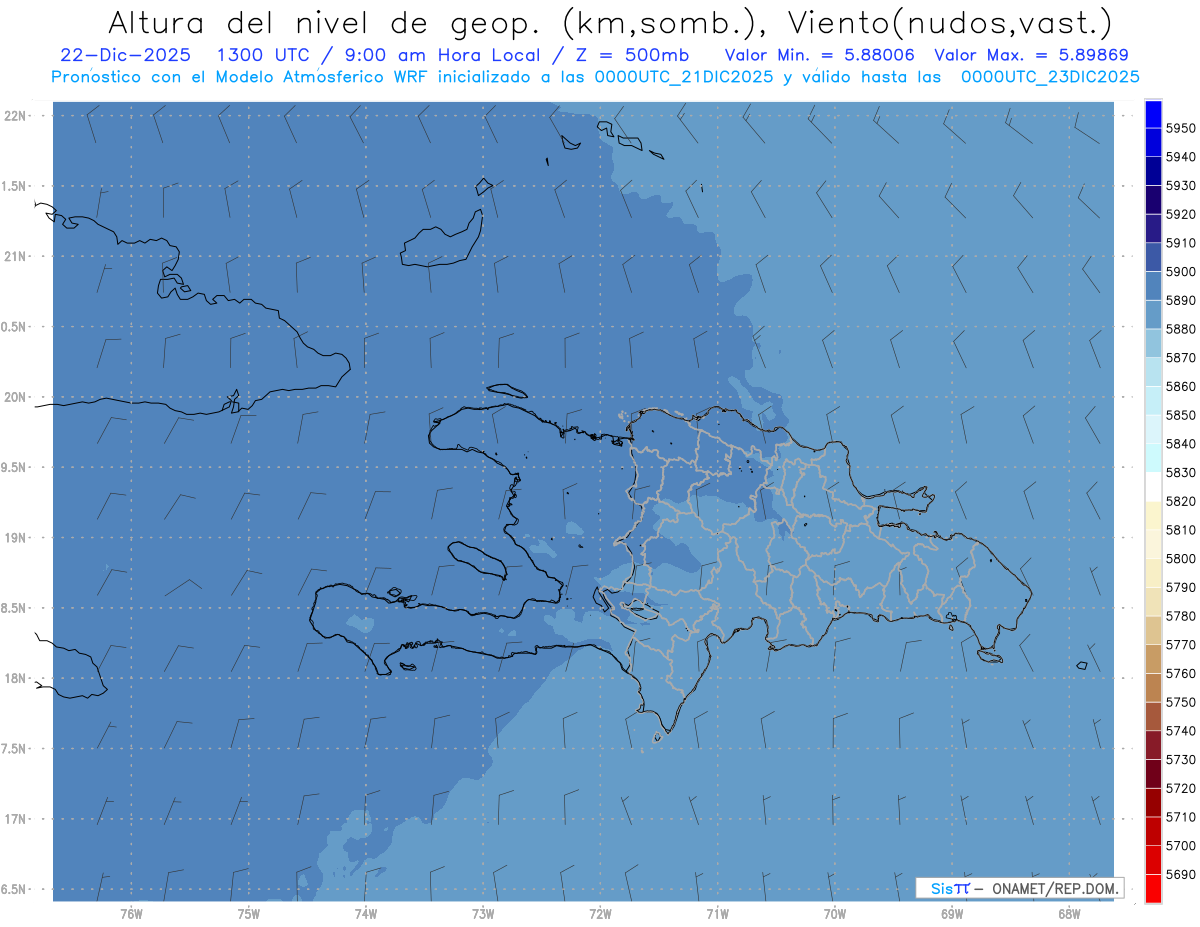The width and height of the screenshot is (1200, 927).
Task: Click the color bar segment between 5760 and 5770
Action: point(1152,659)
